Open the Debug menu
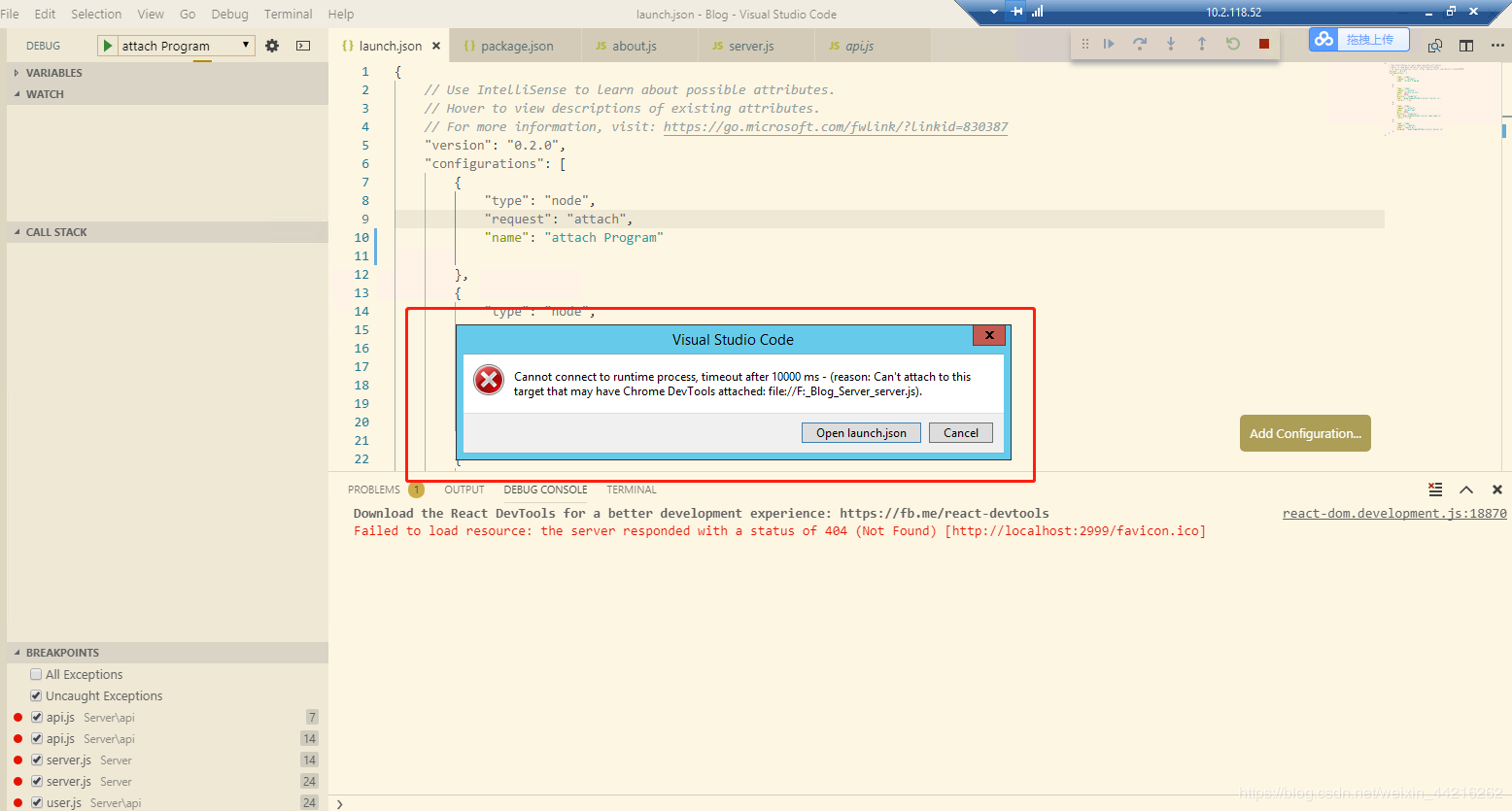The width and height of the screenshot is (1512, 811). pos(230,14)
